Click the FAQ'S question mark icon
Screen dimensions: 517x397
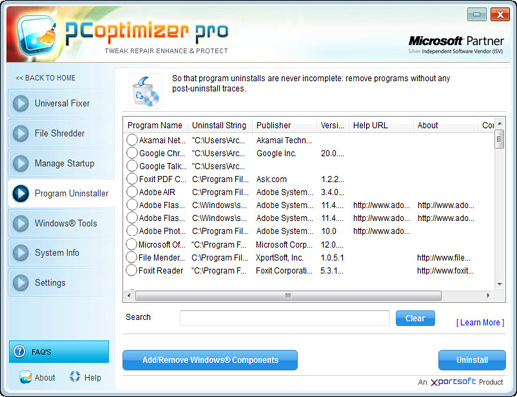click(19, 351)
